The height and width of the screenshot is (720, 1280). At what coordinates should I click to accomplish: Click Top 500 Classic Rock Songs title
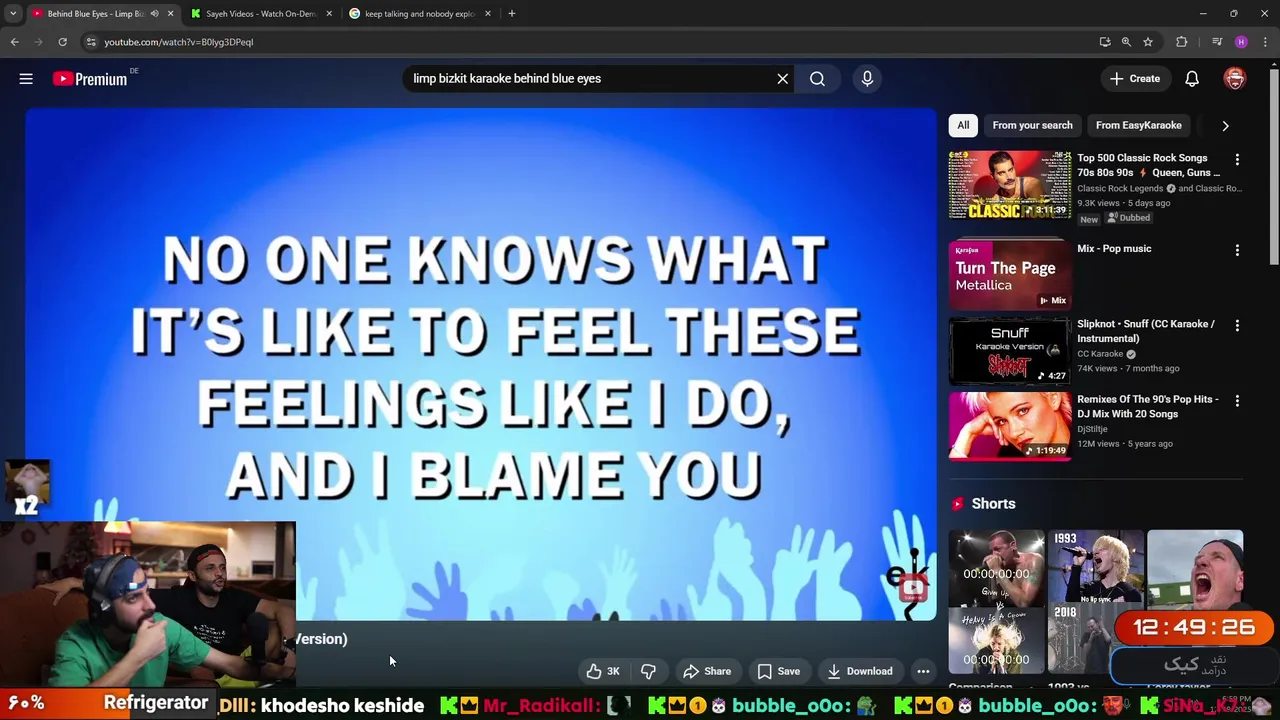coord(1149,165)
